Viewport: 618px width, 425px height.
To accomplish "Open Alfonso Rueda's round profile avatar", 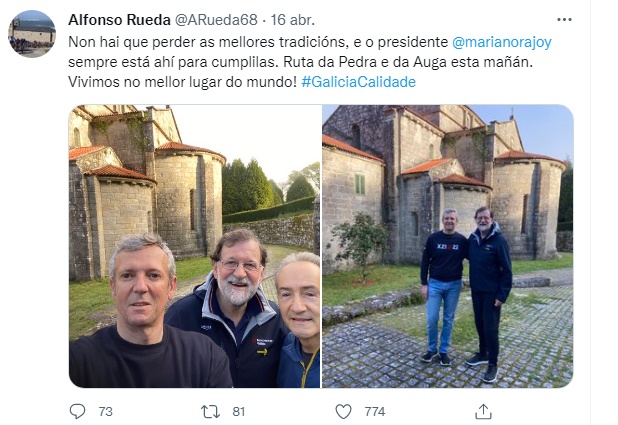I will pyautogui.click(x=32, y=34).
